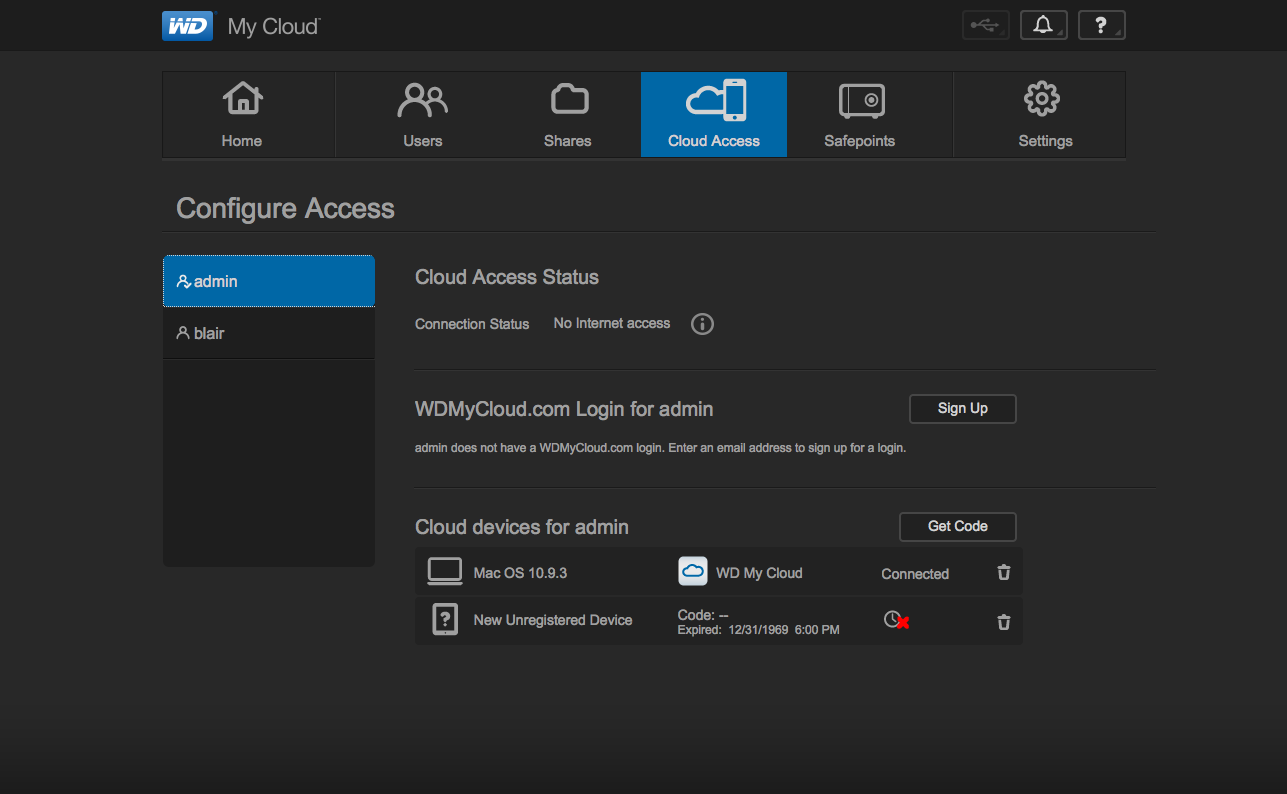1287x794 pixels.
Task: Click the expired code clock icon
Action: (x=895, y=621)
